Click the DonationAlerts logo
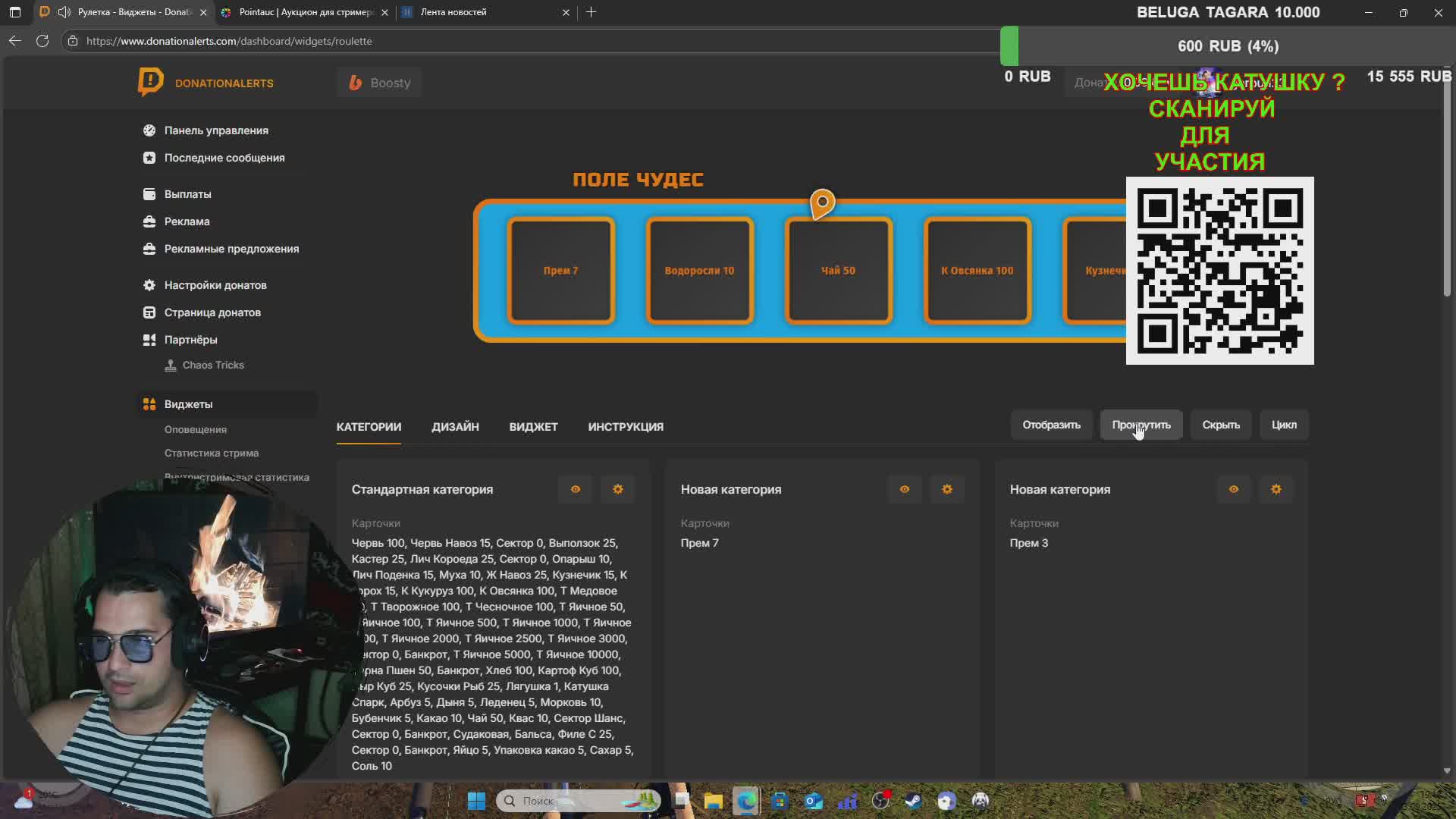The width and height of the screenshot is (1456, 819). tap(206, 83)
